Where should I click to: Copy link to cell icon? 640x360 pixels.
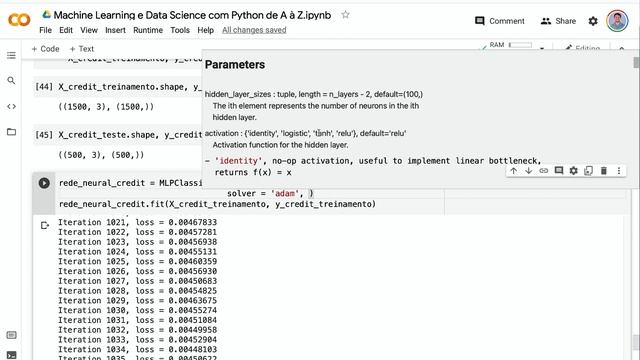point(544,171)
